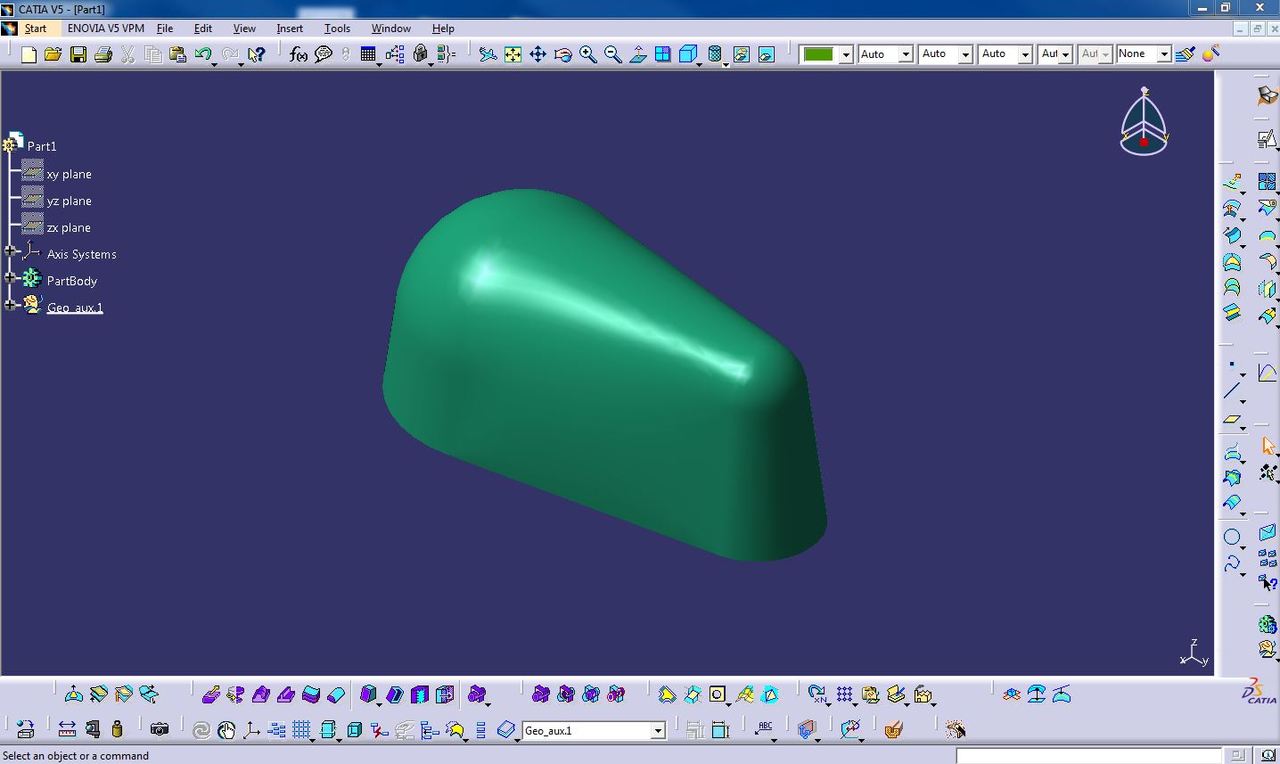Toggle Hide/Show on the top toolbar
1280x764 pixels.
741,54
